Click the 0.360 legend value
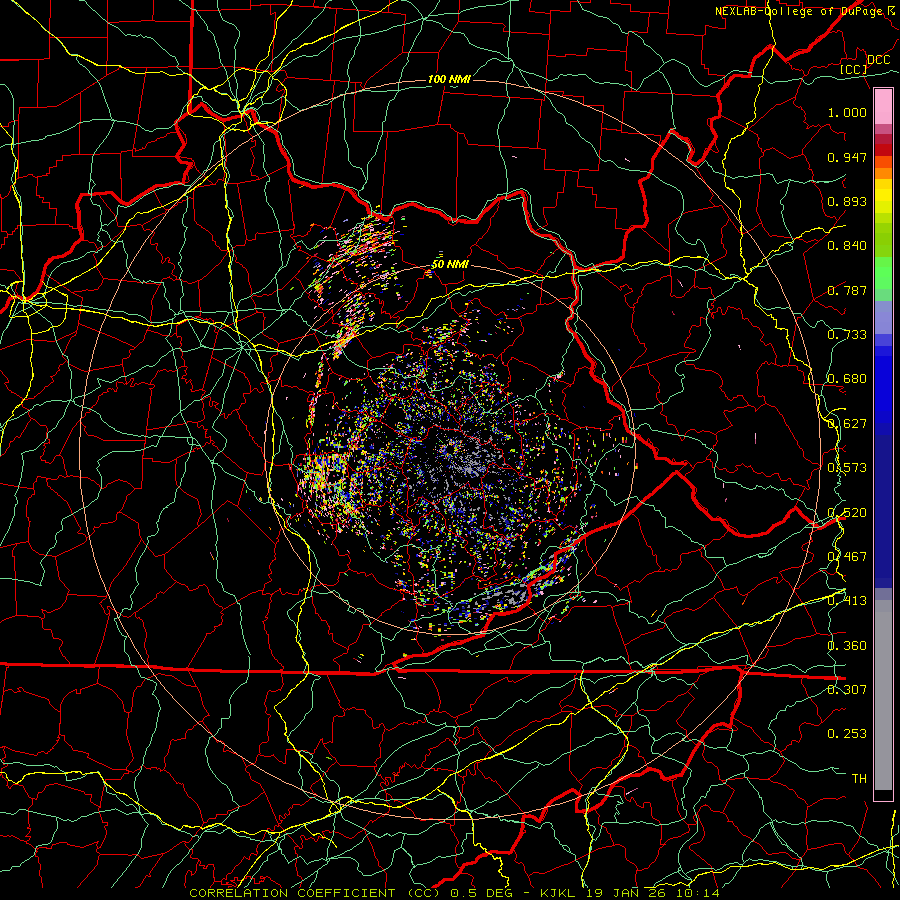The height and width of the screenshot is (900, 900). pyautogui.click(x=847, y=646)
